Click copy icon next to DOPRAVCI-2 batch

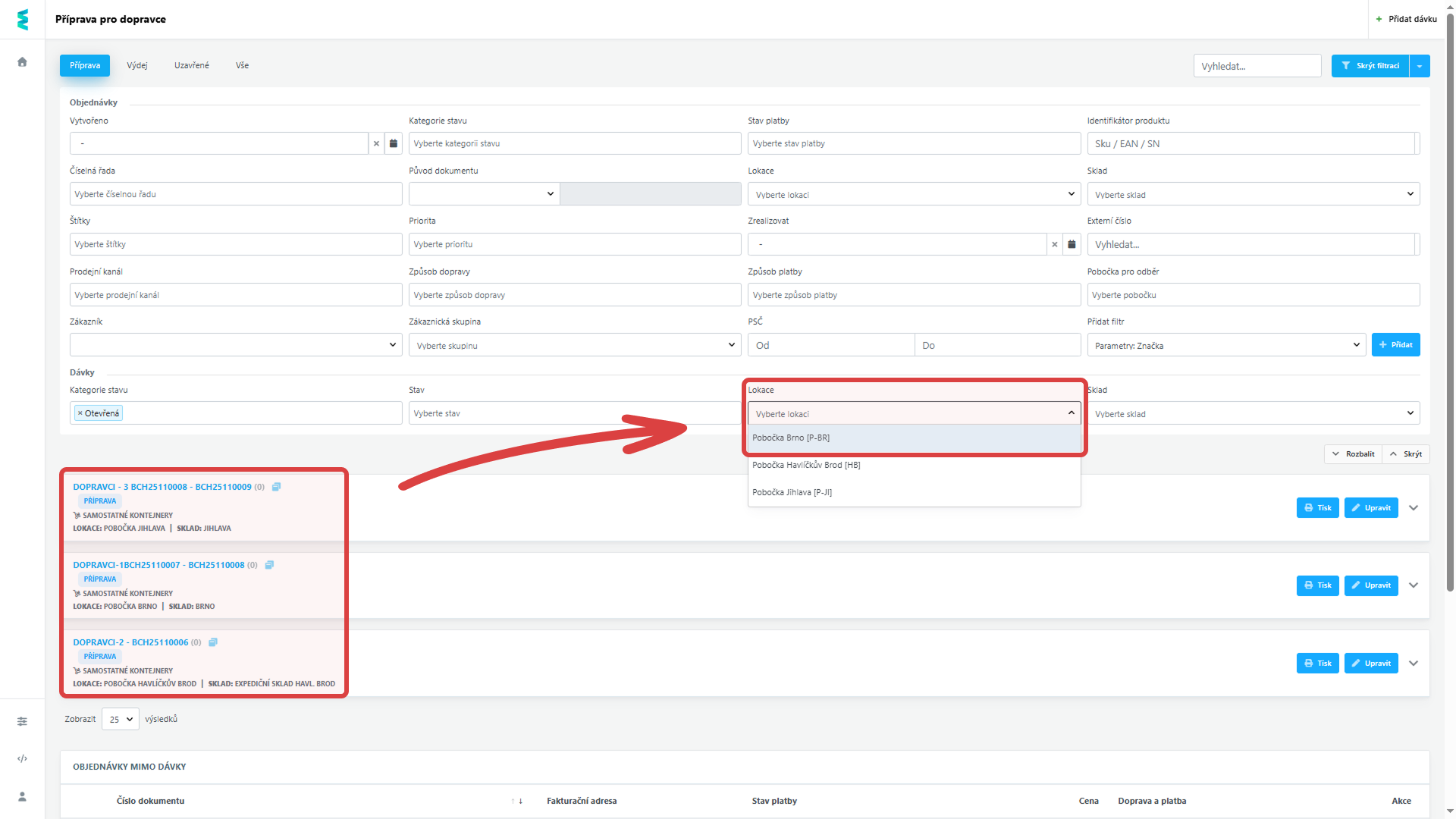(x=213, y=642)
